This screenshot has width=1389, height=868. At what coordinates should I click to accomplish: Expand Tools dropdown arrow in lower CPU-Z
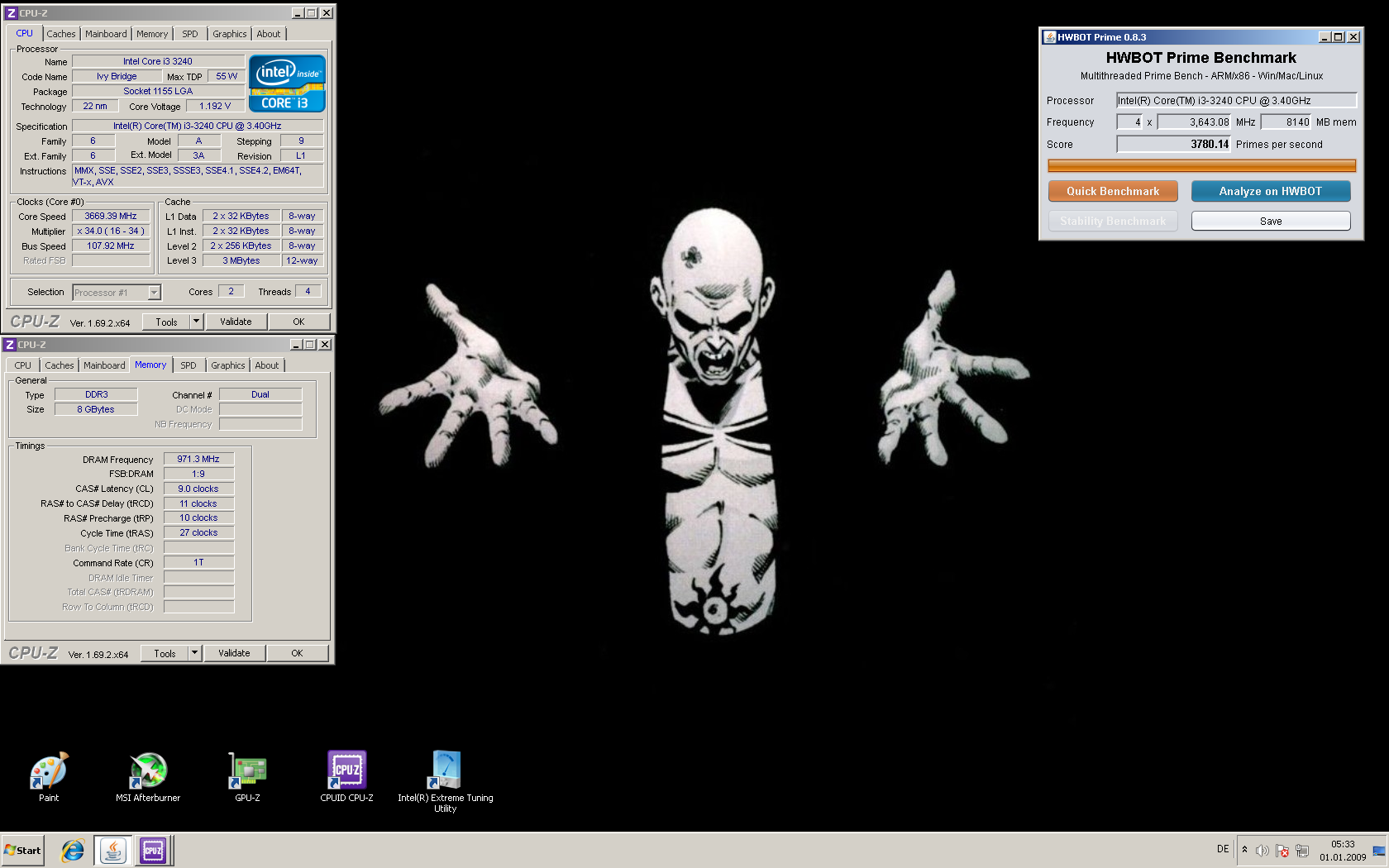click(x=194, y=653)
